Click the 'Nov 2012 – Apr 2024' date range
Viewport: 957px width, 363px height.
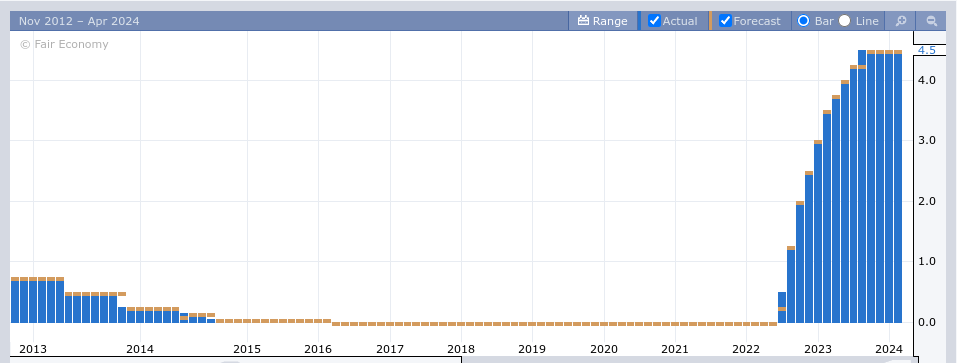[x=79, y=21]
